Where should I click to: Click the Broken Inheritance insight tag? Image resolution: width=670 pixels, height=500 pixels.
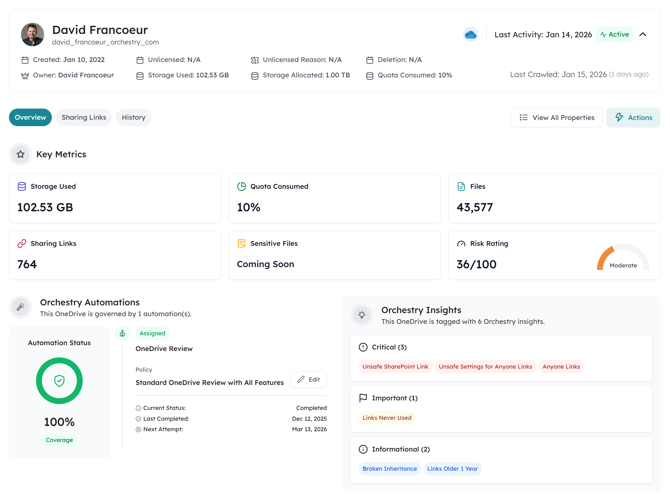click(389, 469)
